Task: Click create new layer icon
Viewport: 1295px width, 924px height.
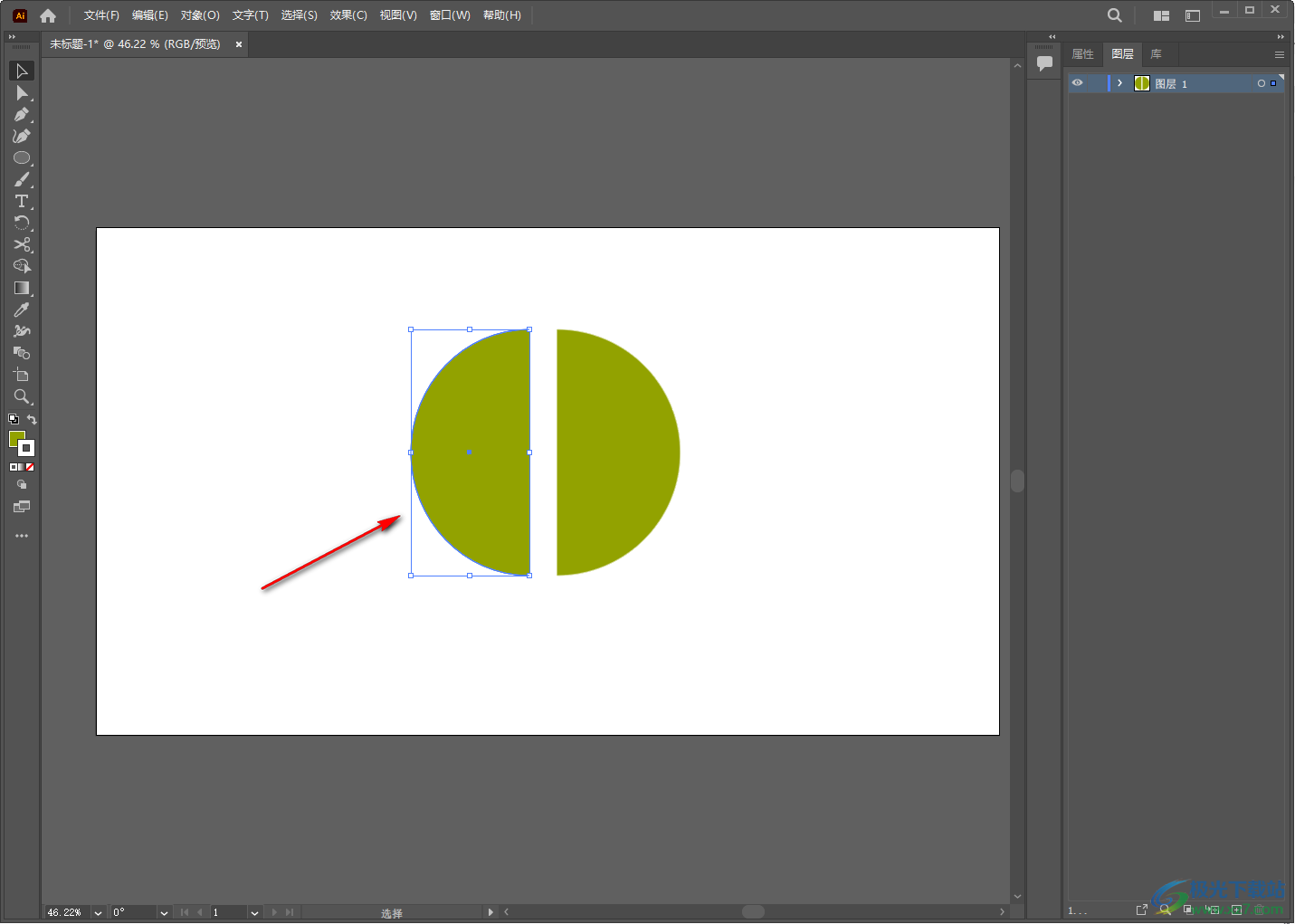Action: click(1237, 910)
